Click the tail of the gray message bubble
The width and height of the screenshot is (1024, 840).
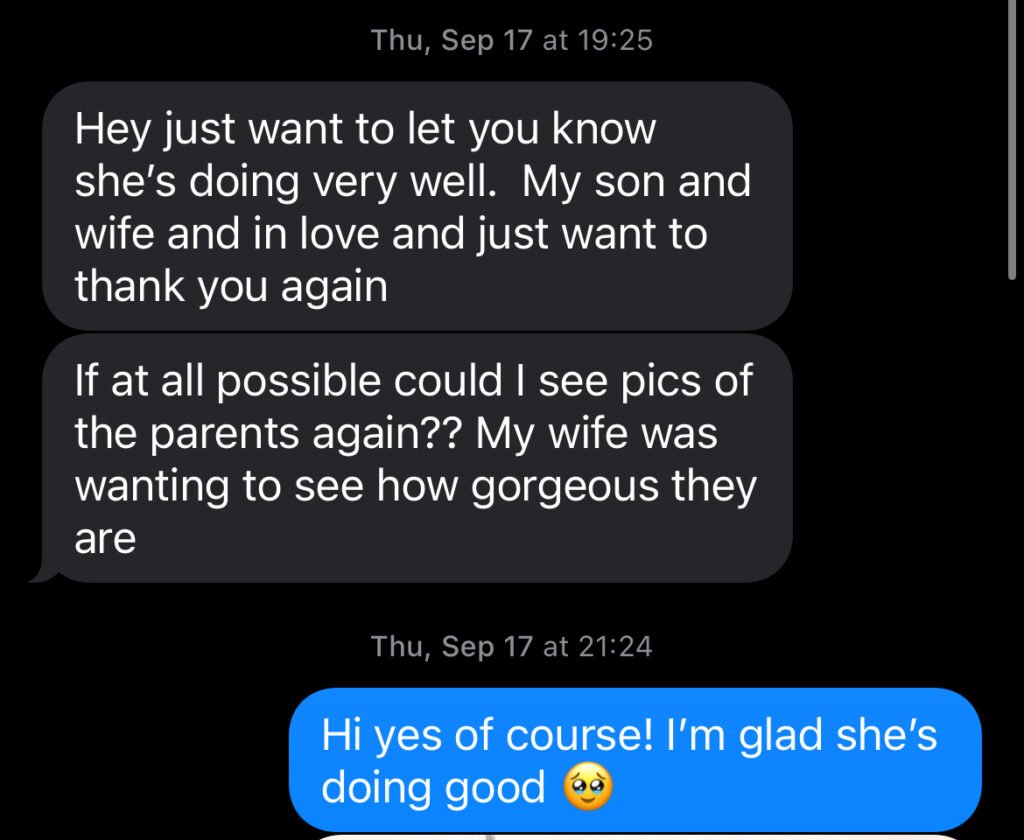[x=44, y=573]
